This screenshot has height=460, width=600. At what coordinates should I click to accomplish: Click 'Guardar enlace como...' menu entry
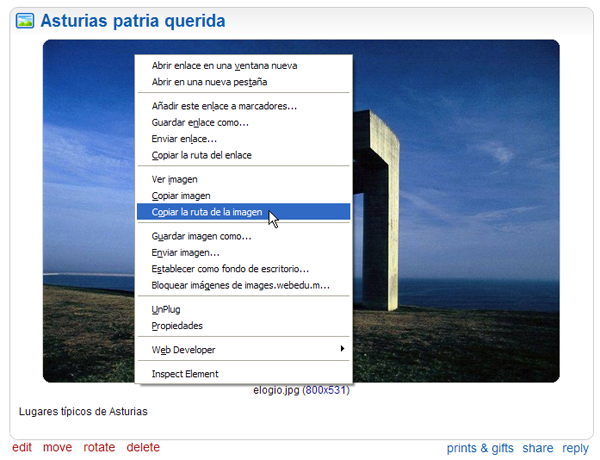[x=200, y=122]
